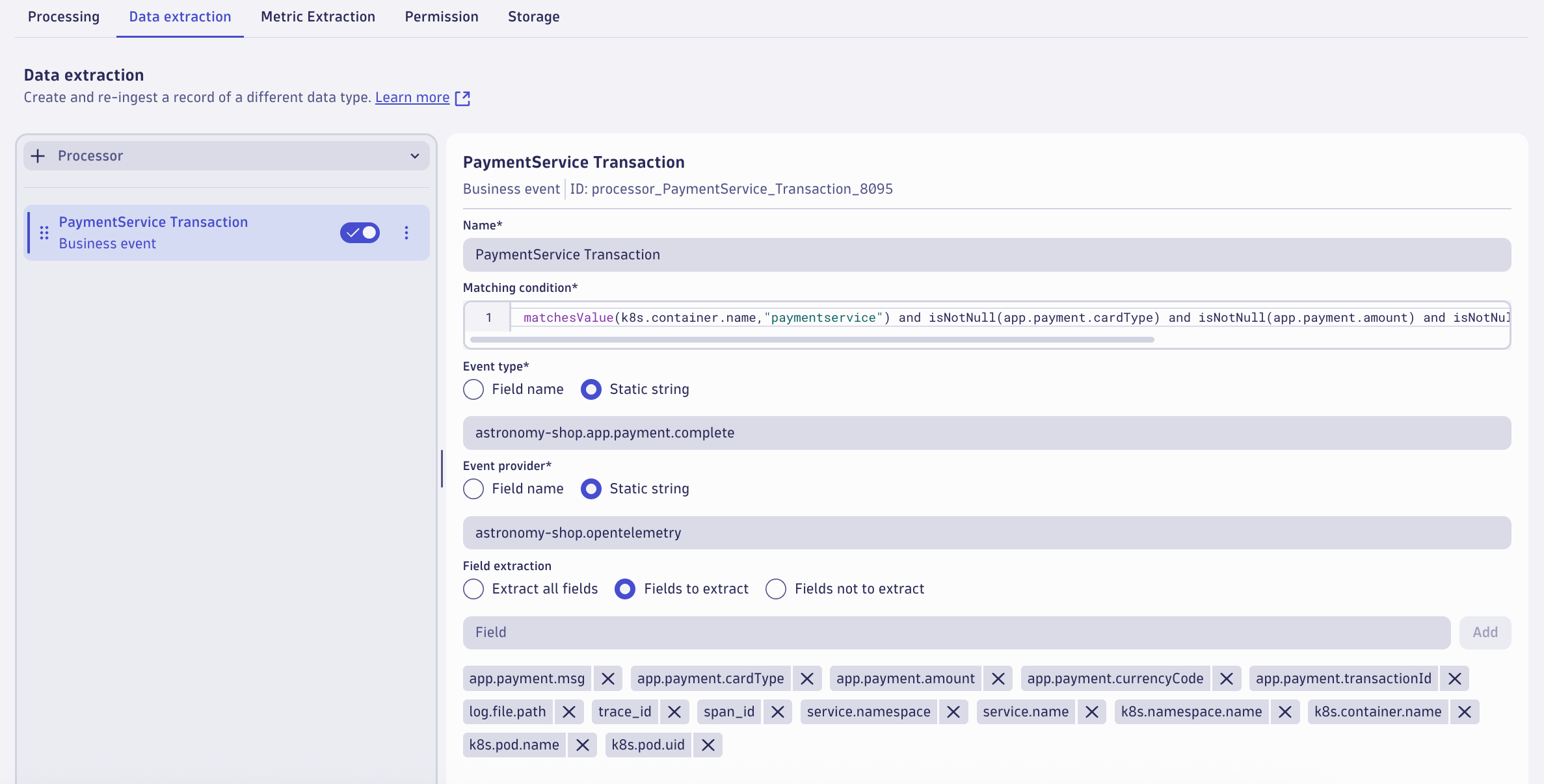Choose Extract all fields option
The height and width of the screenshot is (784, 1544).
tap(473, 589)
